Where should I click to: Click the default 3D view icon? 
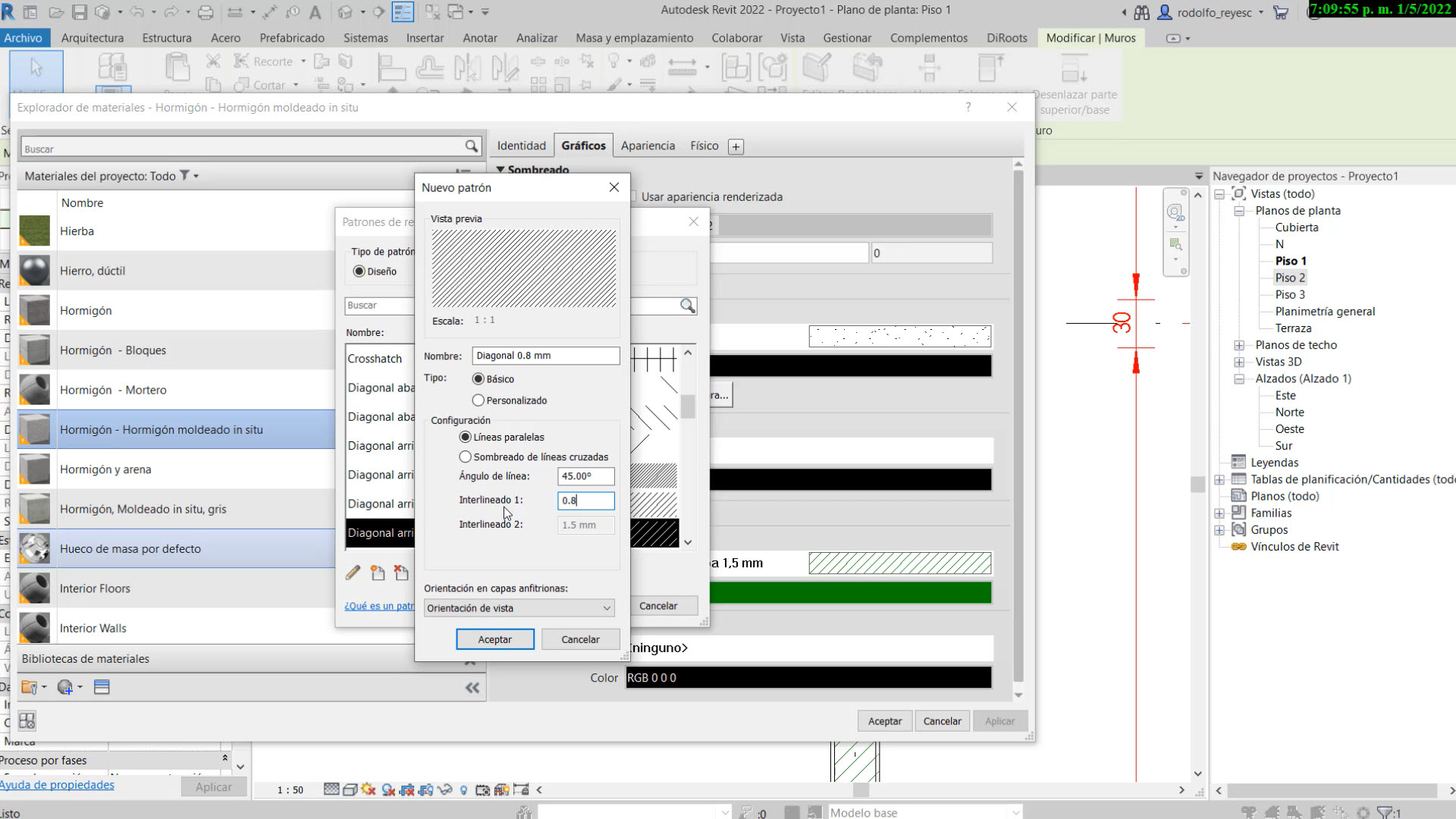click(345, 12)
